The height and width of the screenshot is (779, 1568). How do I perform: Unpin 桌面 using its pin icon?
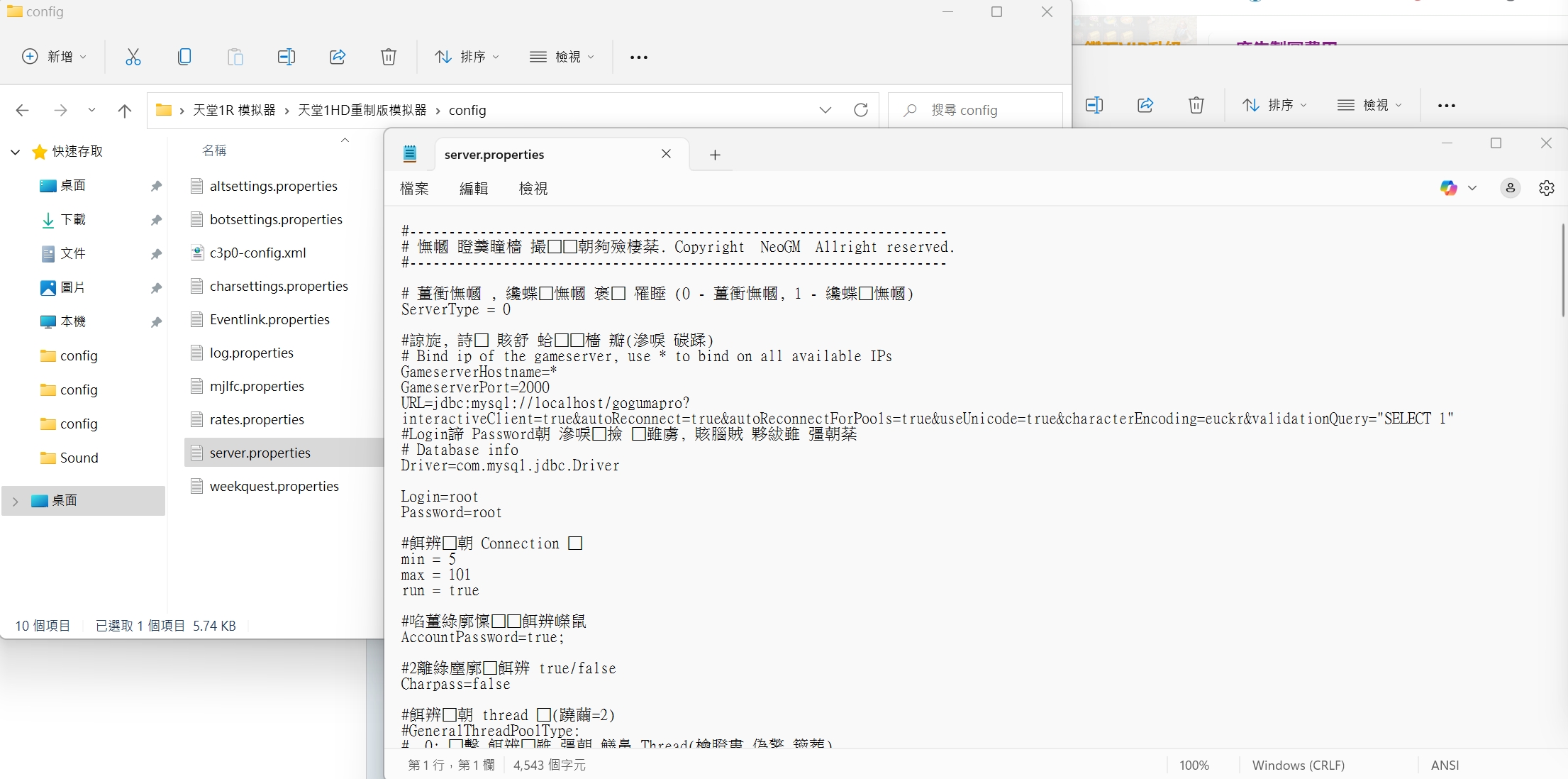click(x=156, y=186)
